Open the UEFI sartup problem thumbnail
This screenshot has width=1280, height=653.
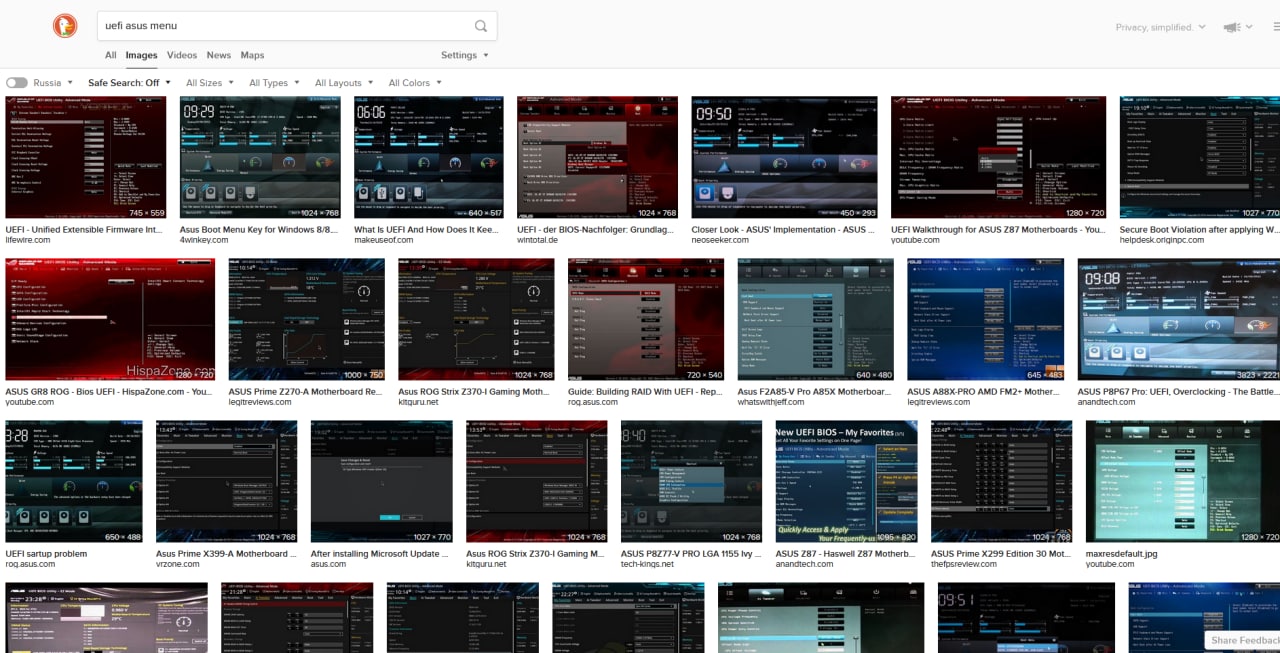click(x=74, y=481)
